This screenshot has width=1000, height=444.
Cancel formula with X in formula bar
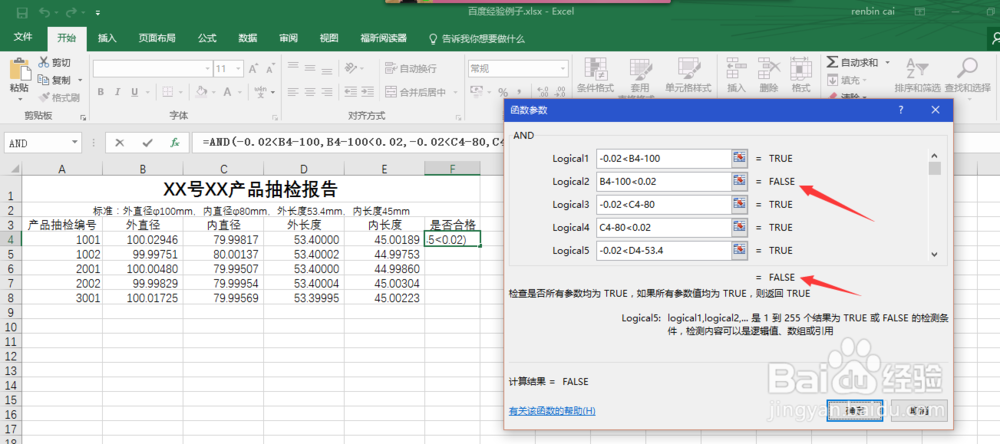119,143
